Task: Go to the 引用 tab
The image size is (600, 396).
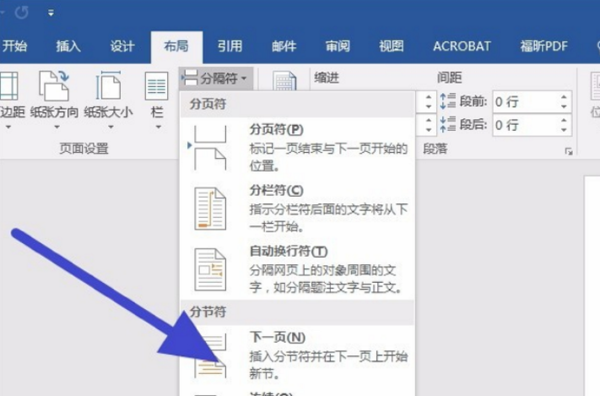Action: point(230,46)
